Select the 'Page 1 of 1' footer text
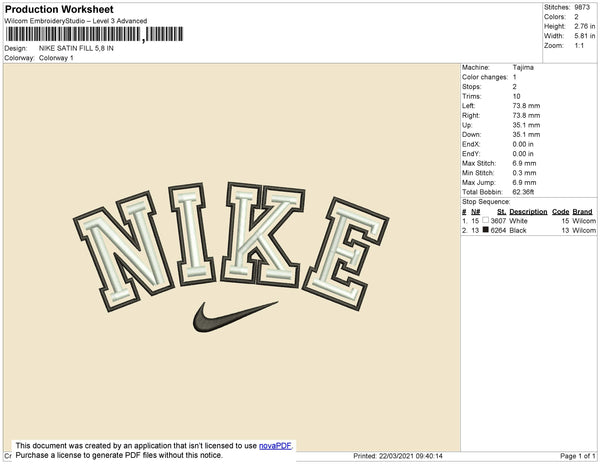 click(x=578, y=456)
